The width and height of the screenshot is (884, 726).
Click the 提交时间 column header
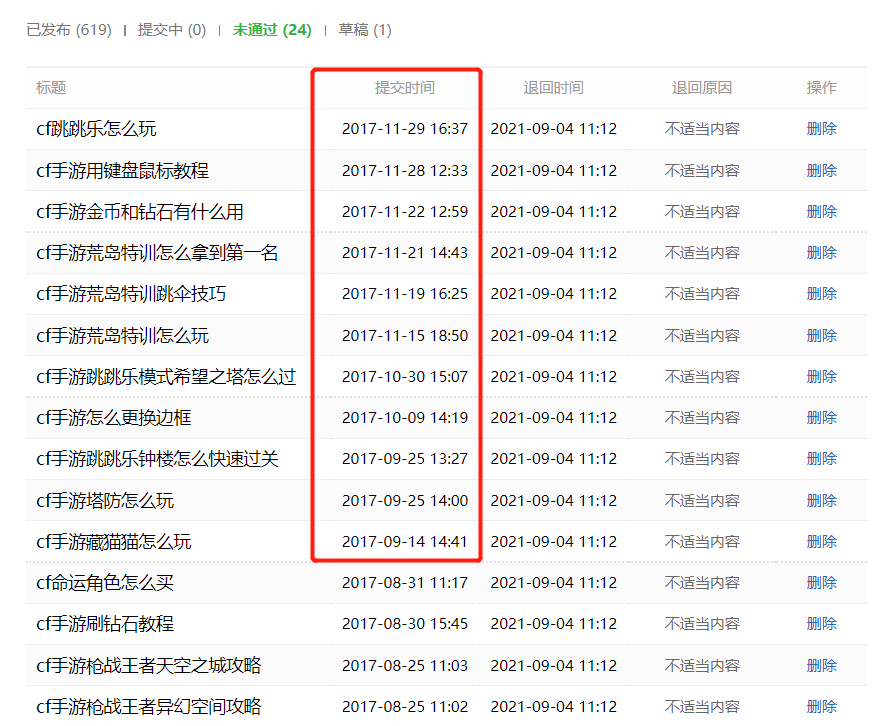coord(405,88)
